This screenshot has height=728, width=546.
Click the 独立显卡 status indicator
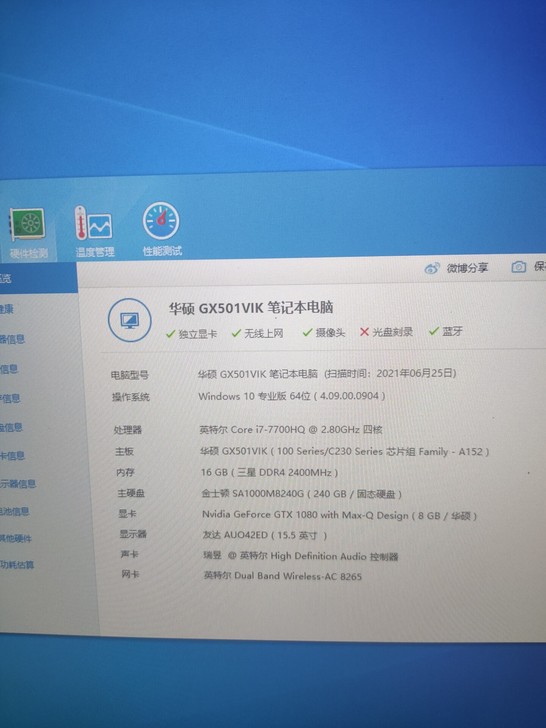click(x=191, y=334)
